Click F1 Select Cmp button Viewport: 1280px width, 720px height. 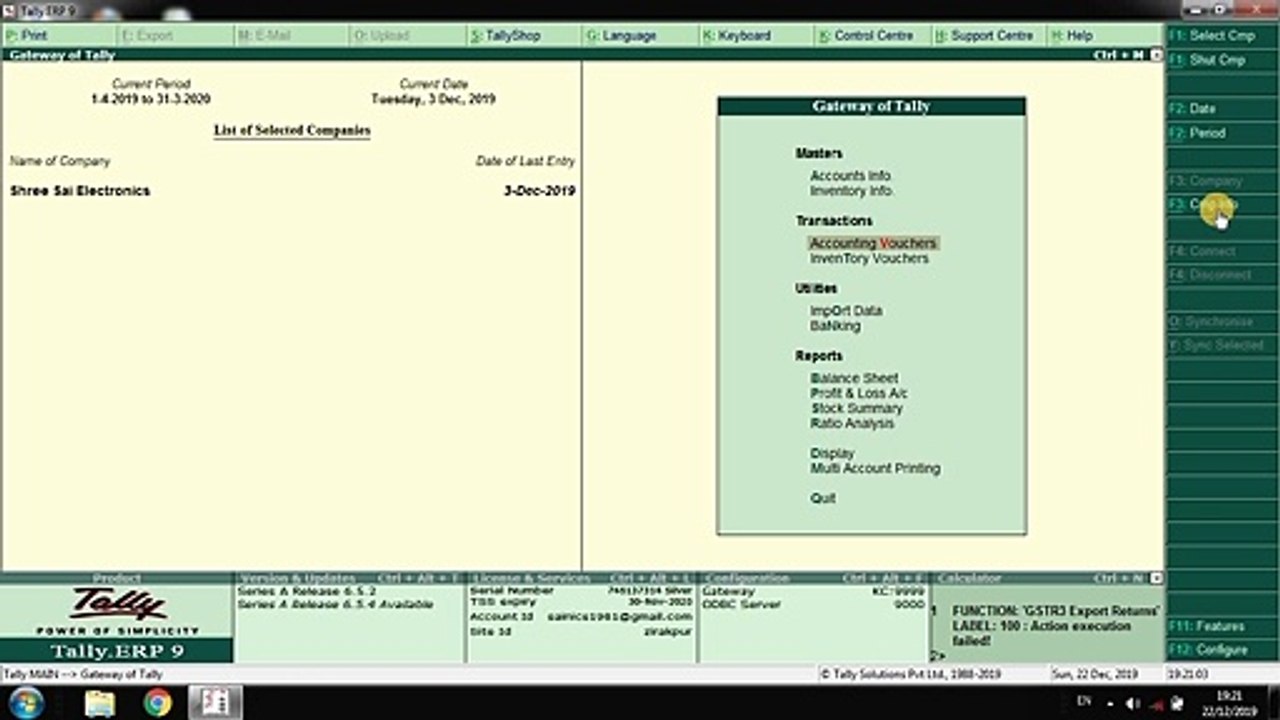pos(1222,36)
